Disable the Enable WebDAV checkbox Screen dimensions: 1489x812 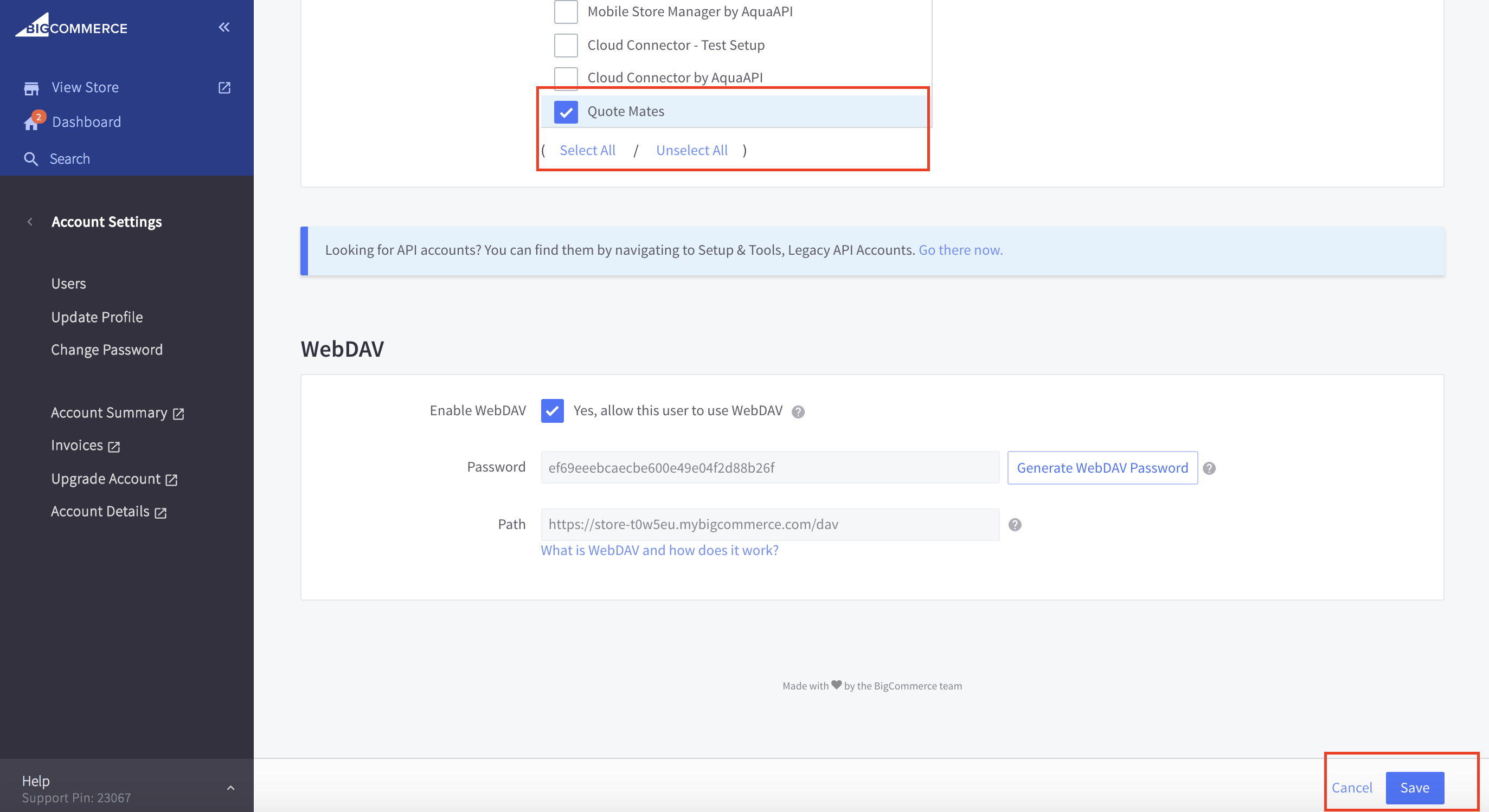point(552,411)
